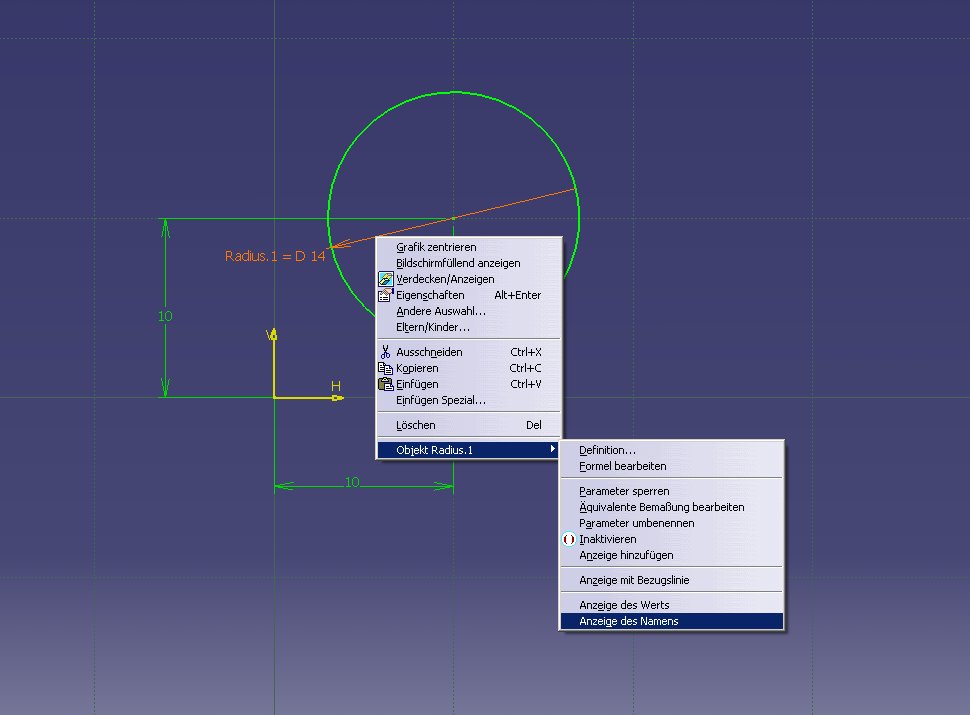The image size is (970, 715).
Task: Select highlighted Anzeige des Namens entry
Action: (x=672, y=621)
